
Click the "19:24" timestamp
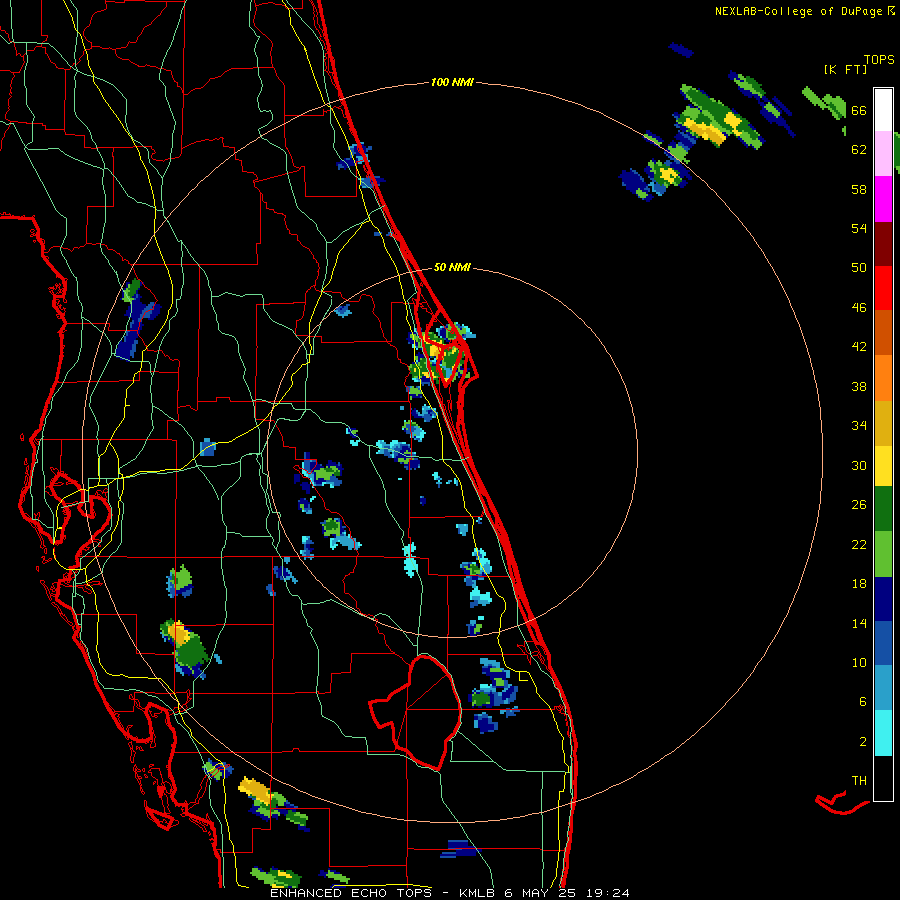click(x=608, y=893)
